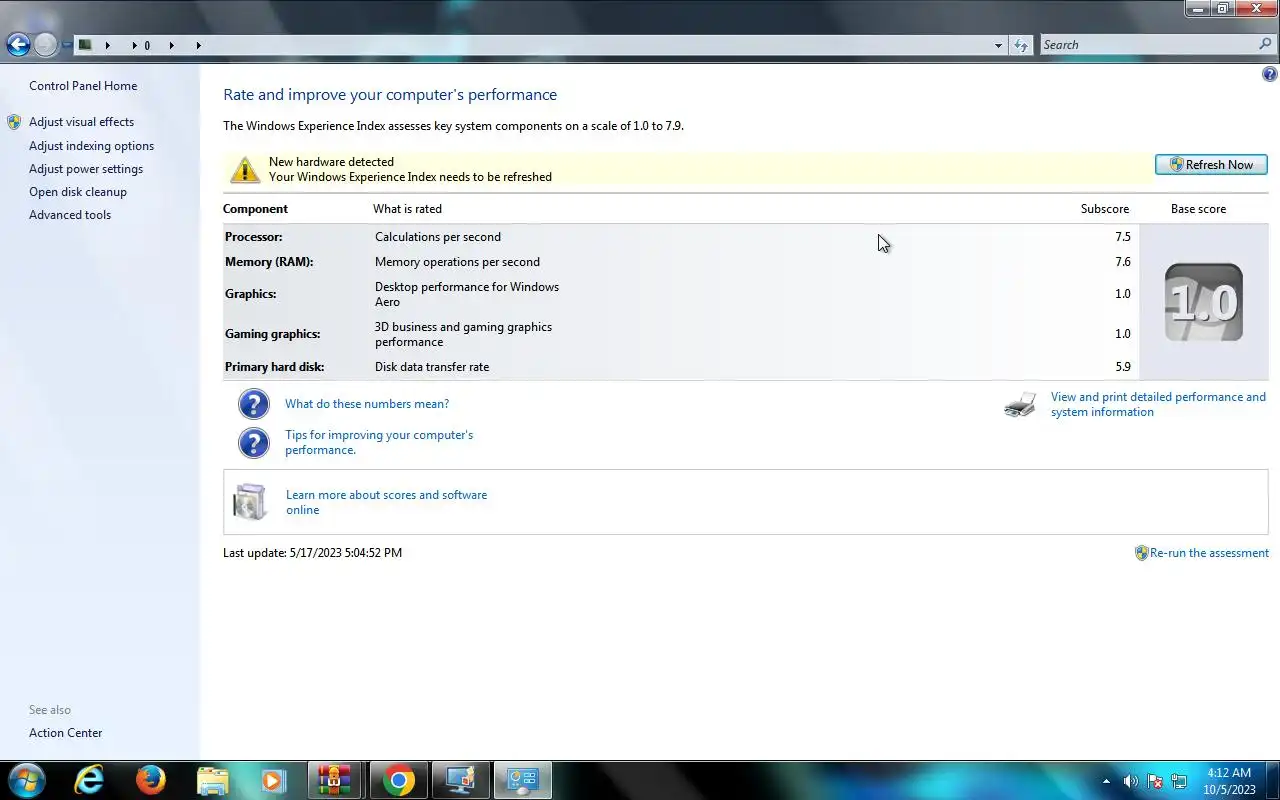
Task: Open Windows Media Player from taskbar
Action: click(273, 780)
